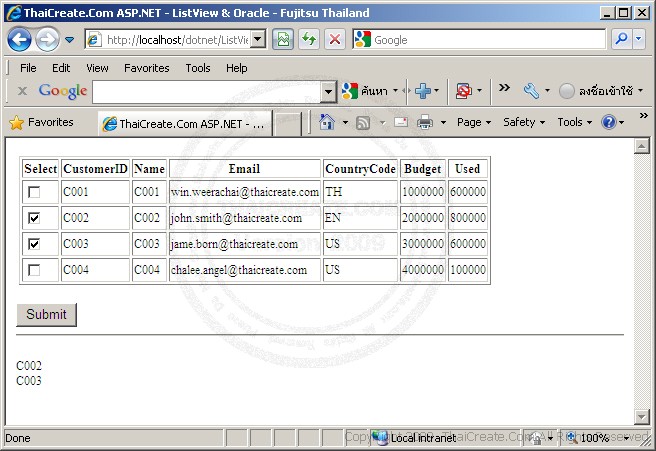
Task: Expand the address bar URL dropdown
Action: pyautogui.click(x=257, y=40)
